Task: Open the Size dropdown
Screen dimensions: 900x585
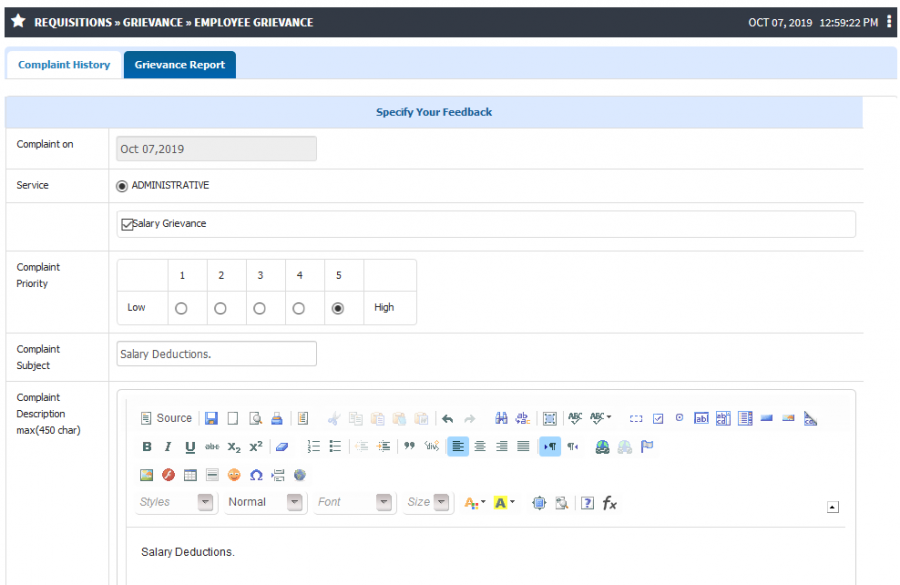Action: (x=427, y=502)
